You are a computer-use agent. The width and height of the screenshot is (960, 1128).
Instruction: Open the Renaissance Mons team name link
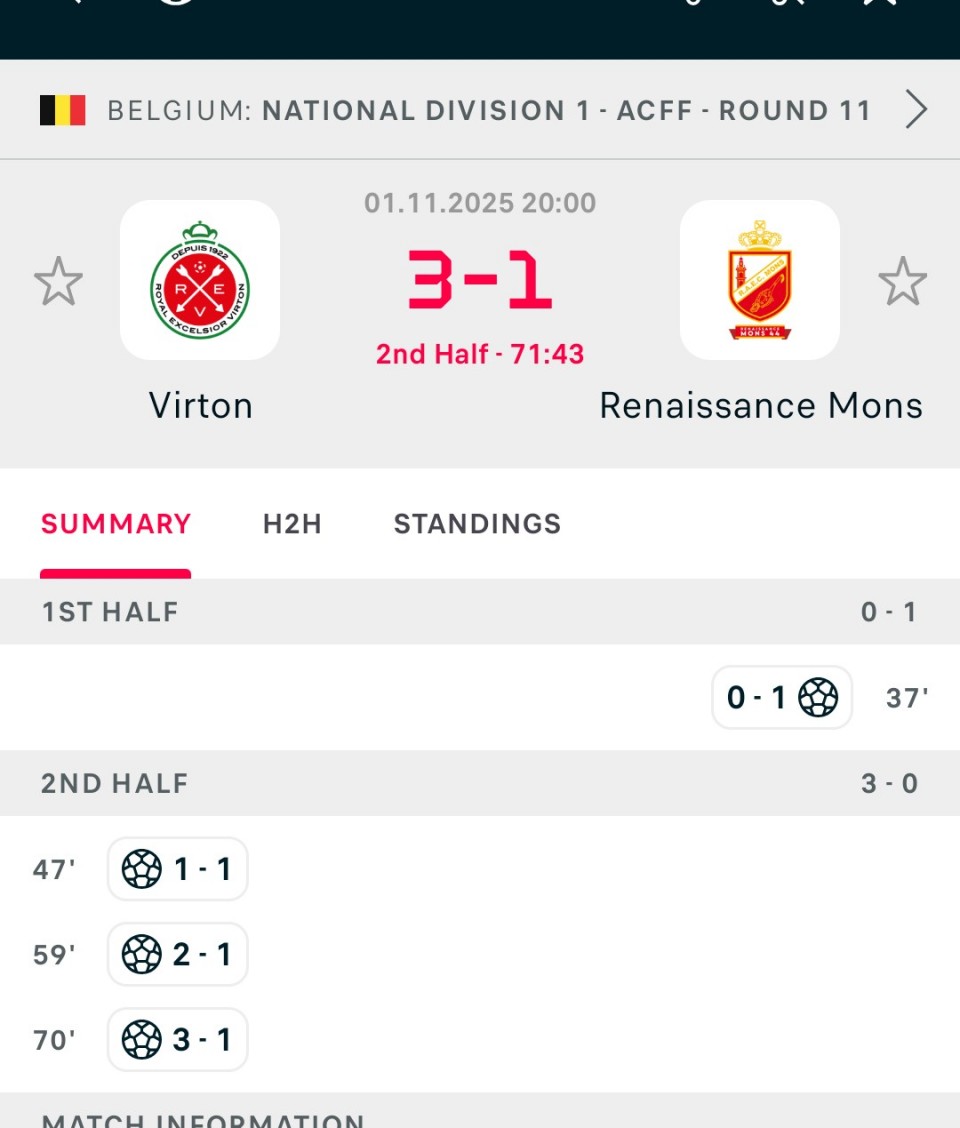point(760,405)
